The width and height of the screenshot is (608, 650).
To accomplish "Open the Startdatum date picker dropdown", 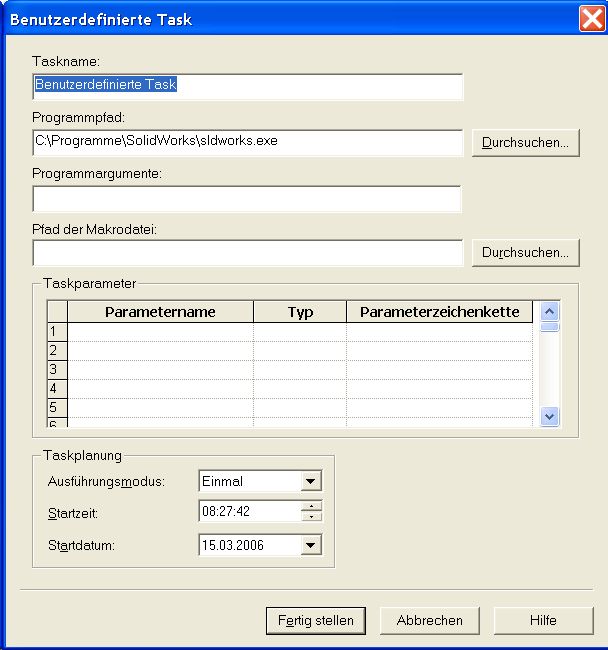I will click(x=310, y=545).
